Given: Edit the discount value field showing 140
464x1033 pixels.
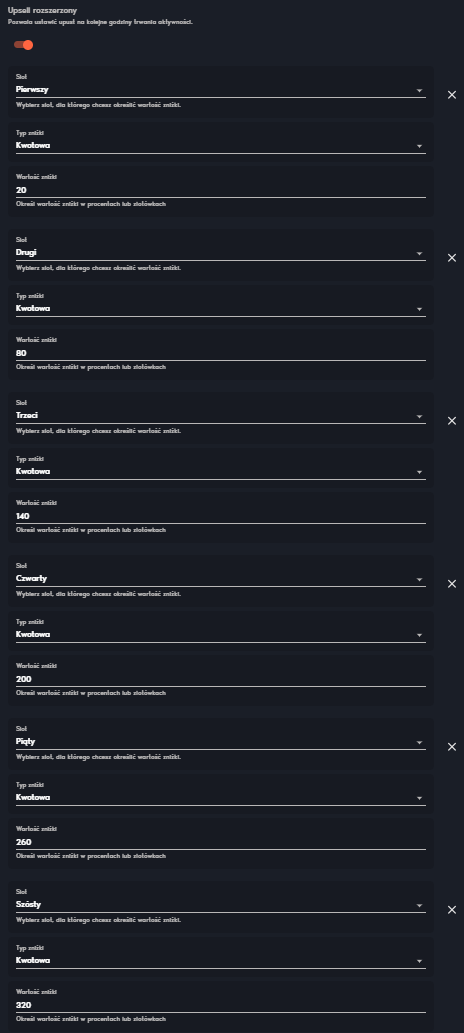Looking at the screenshot, I should (x=221, y=516).
